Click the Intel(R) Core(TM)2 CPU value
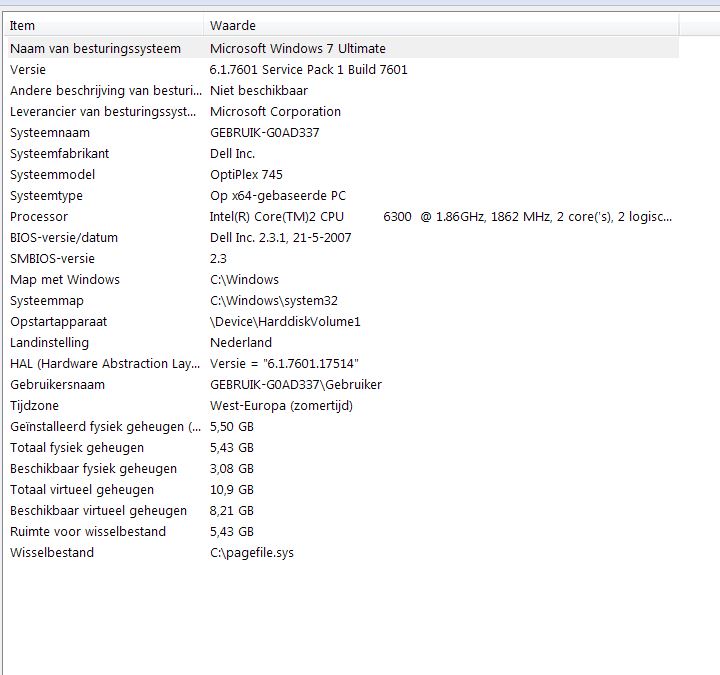The width and height of the screenshot is (720, 675). pos(441,217)
